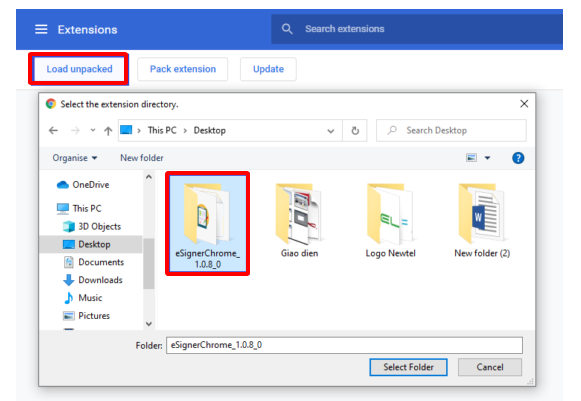The width and height of the screenshot is (581, 401).
Task: Go up one directory level arrow
Action: point(108,131)
